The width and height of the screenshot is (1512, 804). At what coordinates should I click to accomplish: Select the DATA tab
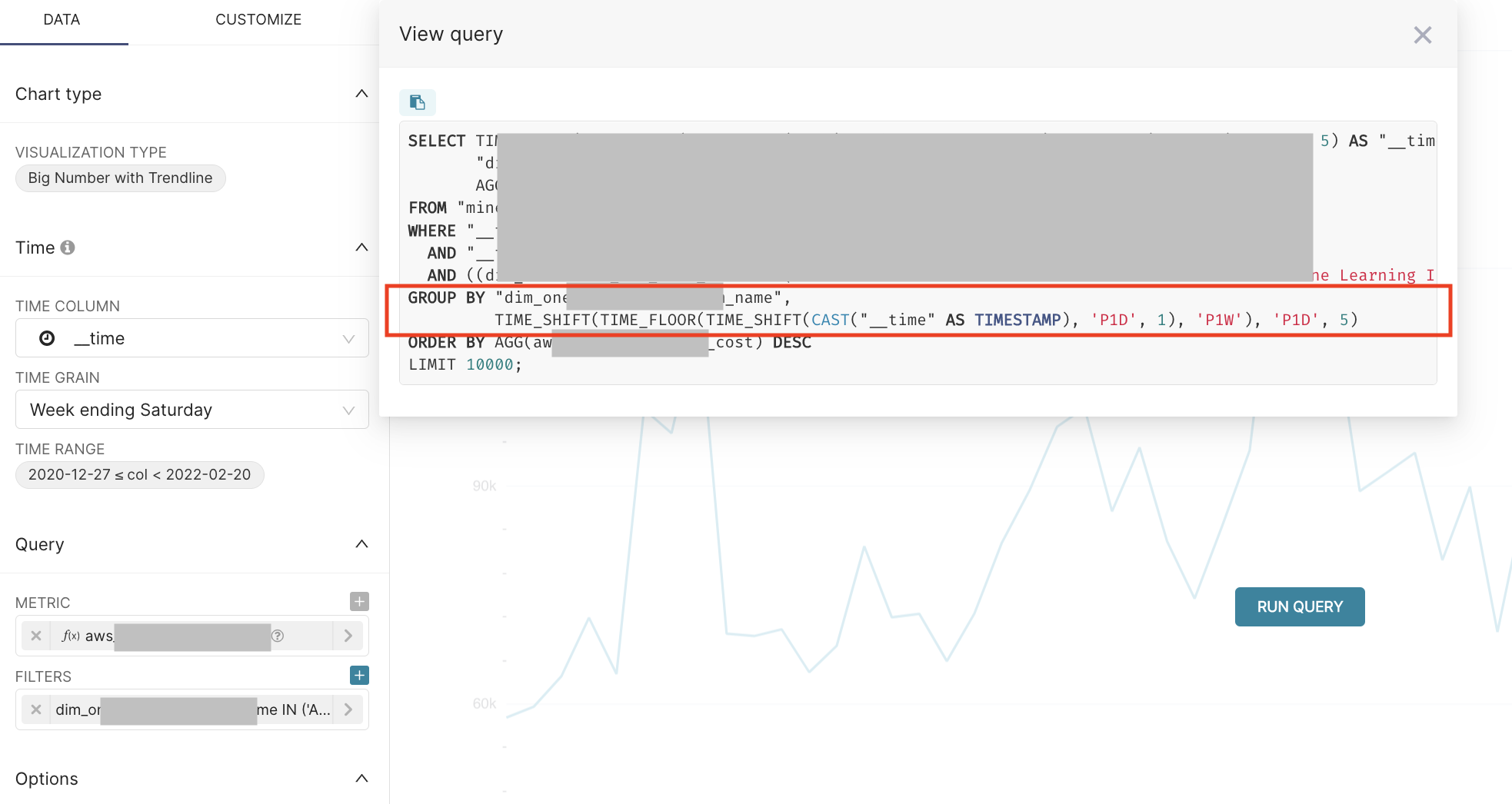click(x=62, y=19)
